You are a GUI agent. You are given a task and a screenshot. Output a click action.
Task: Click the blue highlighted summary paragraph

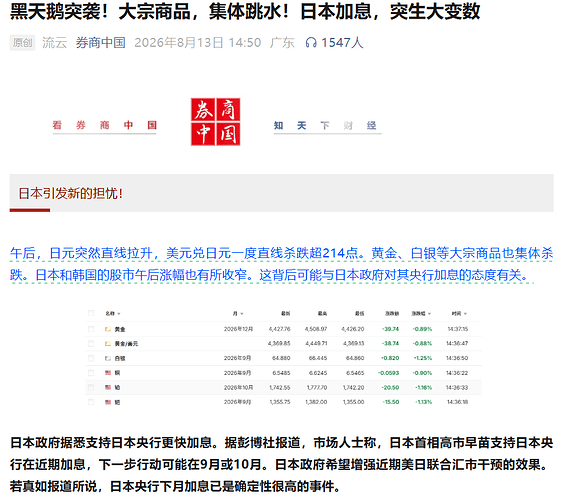[x=281, y=264]
